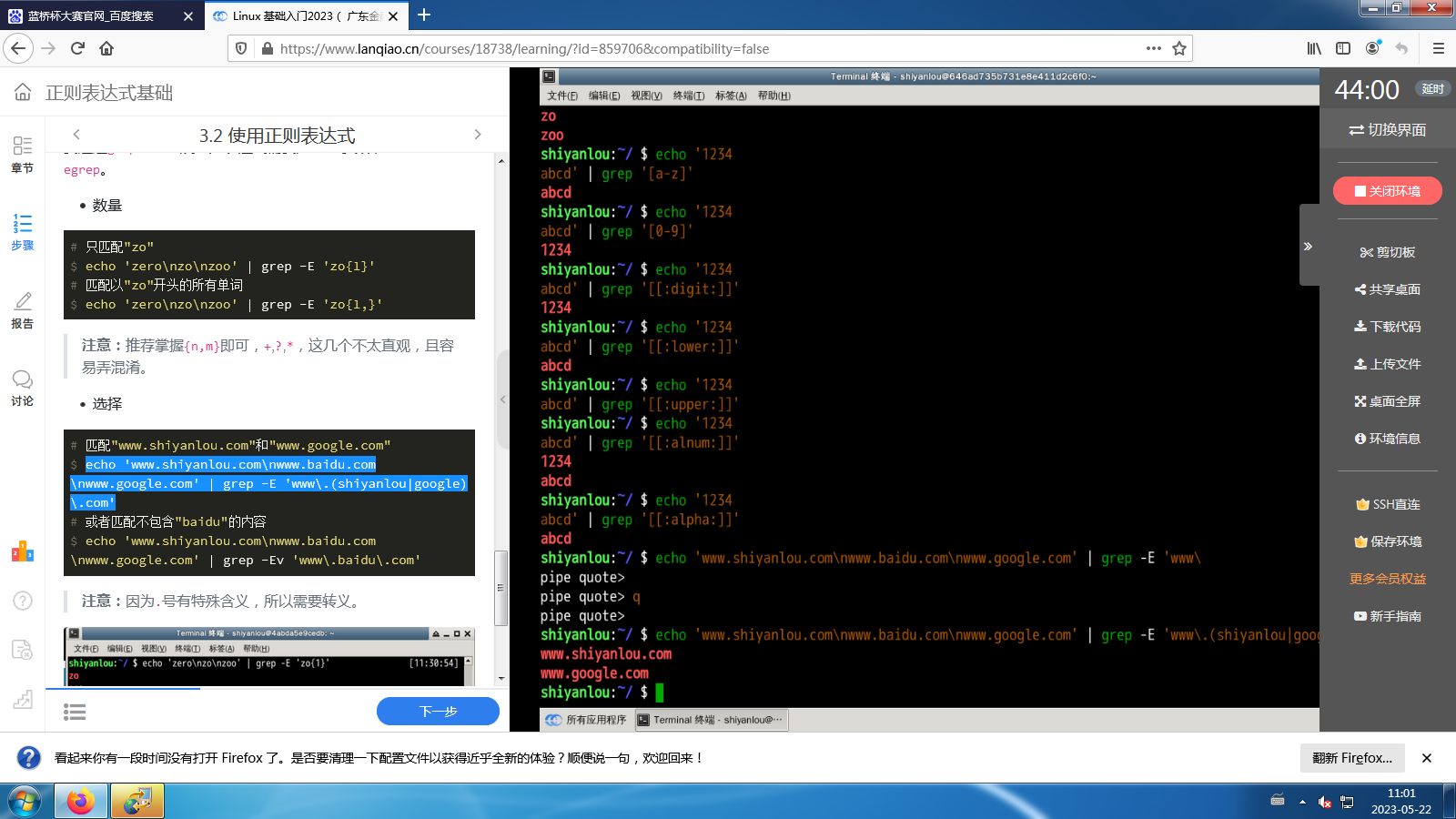The image size is (1456, 819).
Task: Click the home icon beside 正则表达式基础
Action: pos(23,92)
